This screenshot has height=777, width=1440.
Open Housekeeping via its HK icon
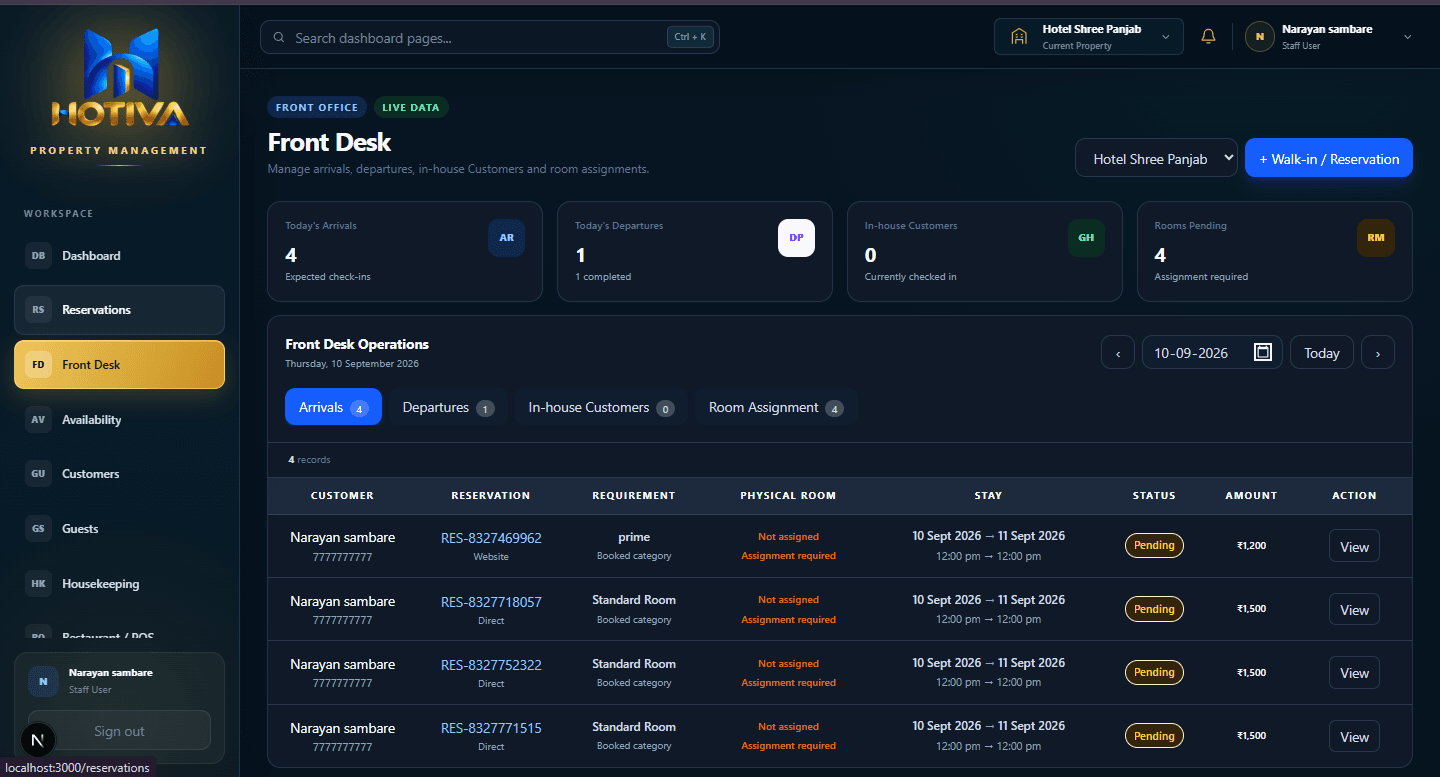[38, 584]
